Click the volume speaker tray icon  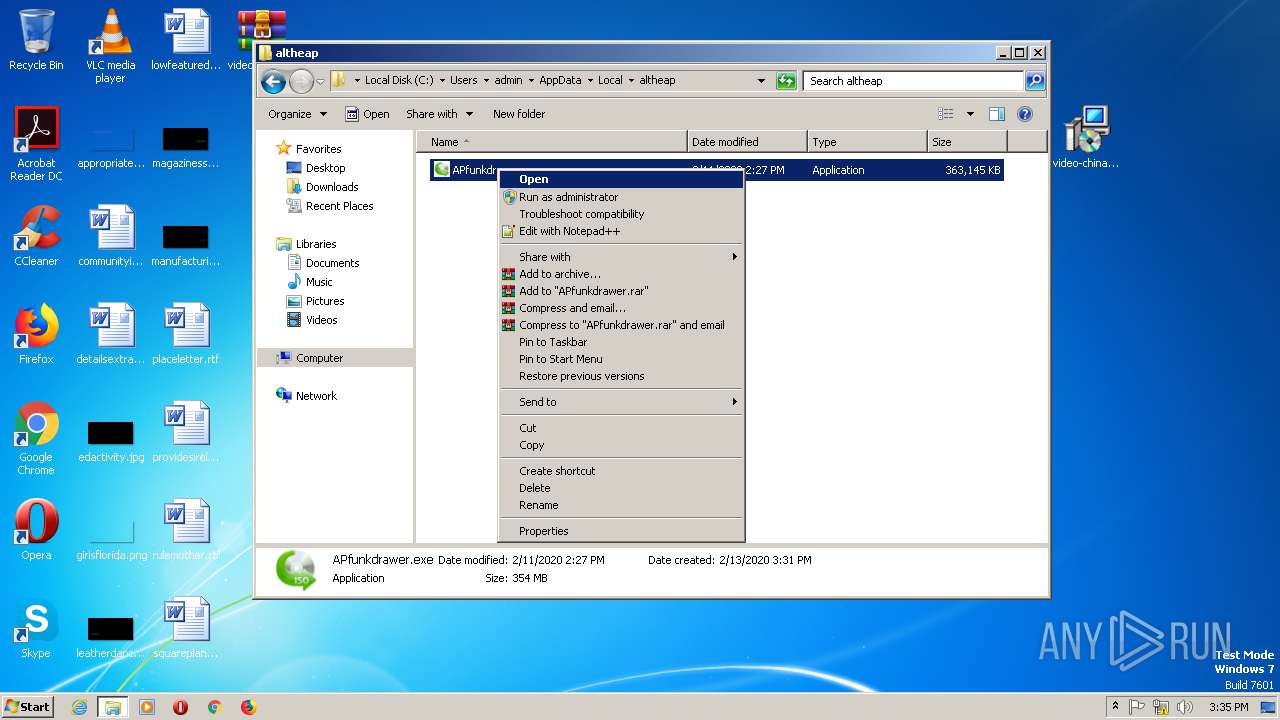(x=1185, y=707)
